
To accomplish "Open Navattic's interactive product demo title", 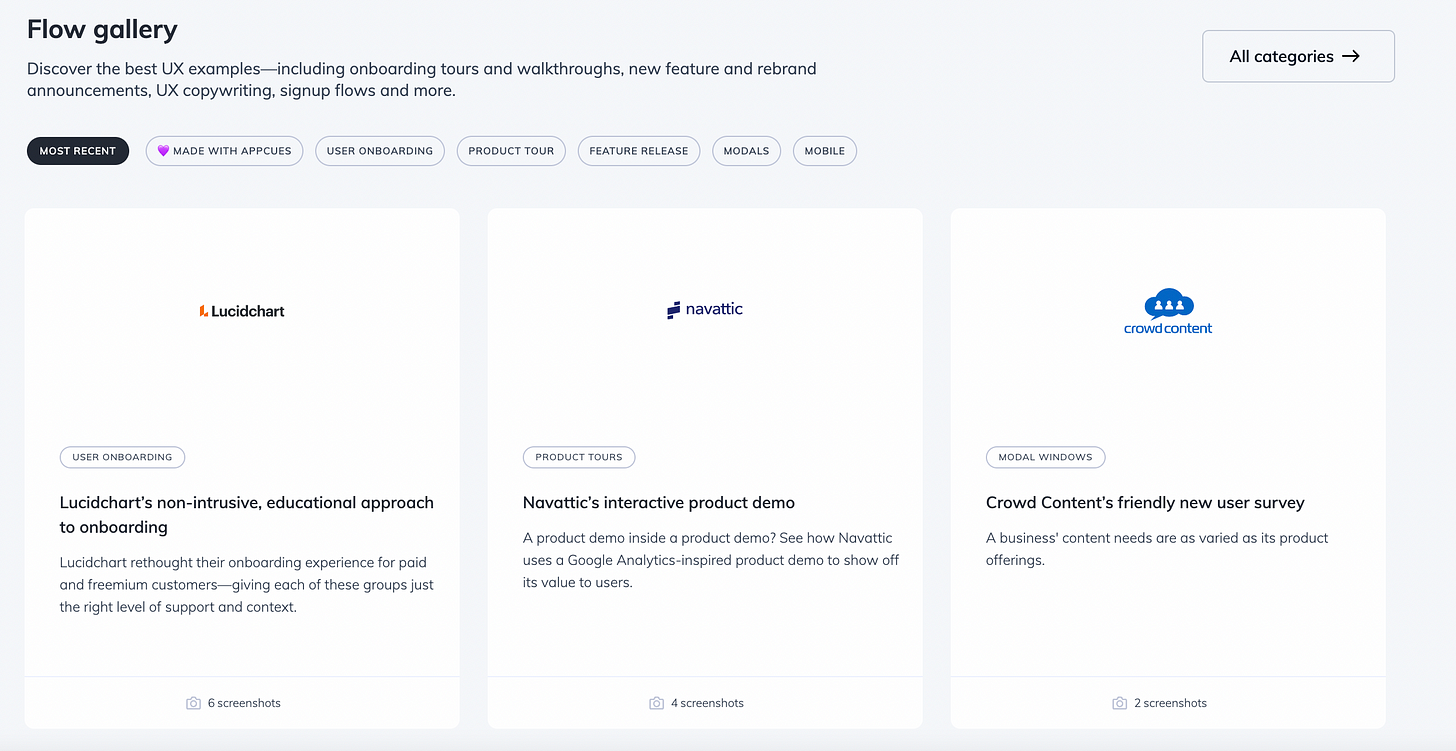I will click(x=658, y=502).
